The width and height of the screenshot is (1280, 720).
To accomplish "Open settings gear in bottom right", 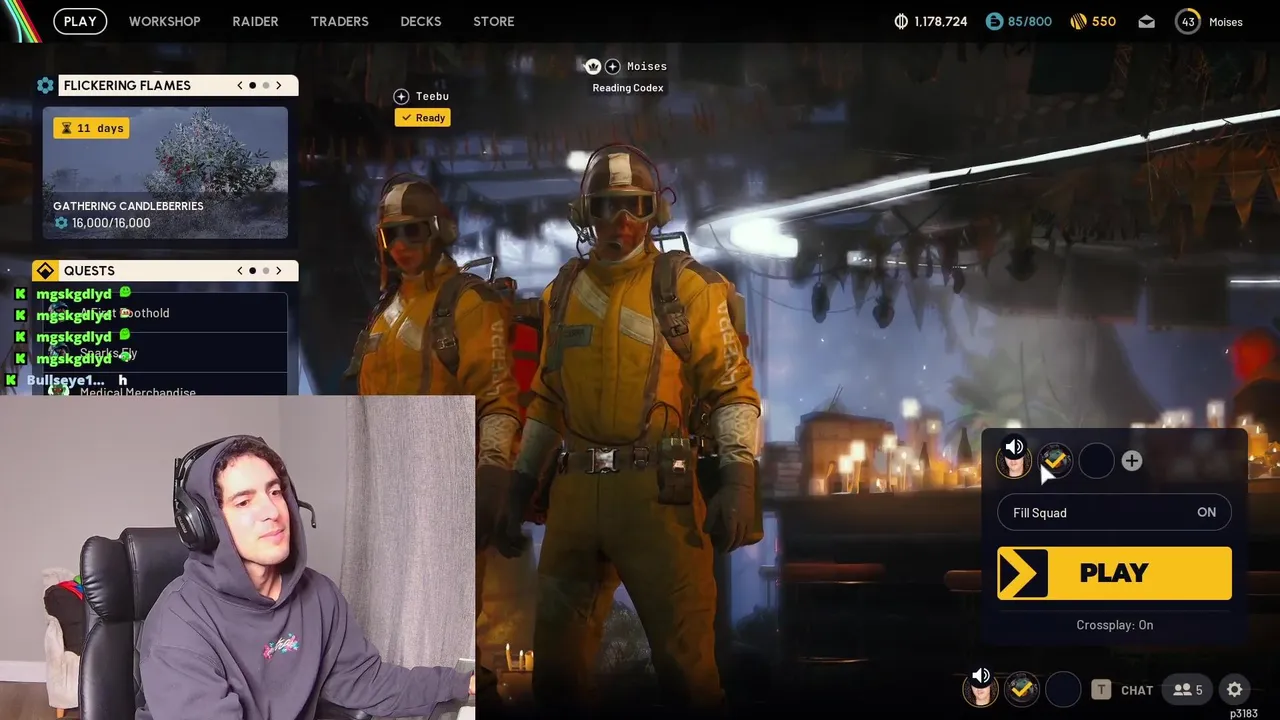I will (1234, 689).
